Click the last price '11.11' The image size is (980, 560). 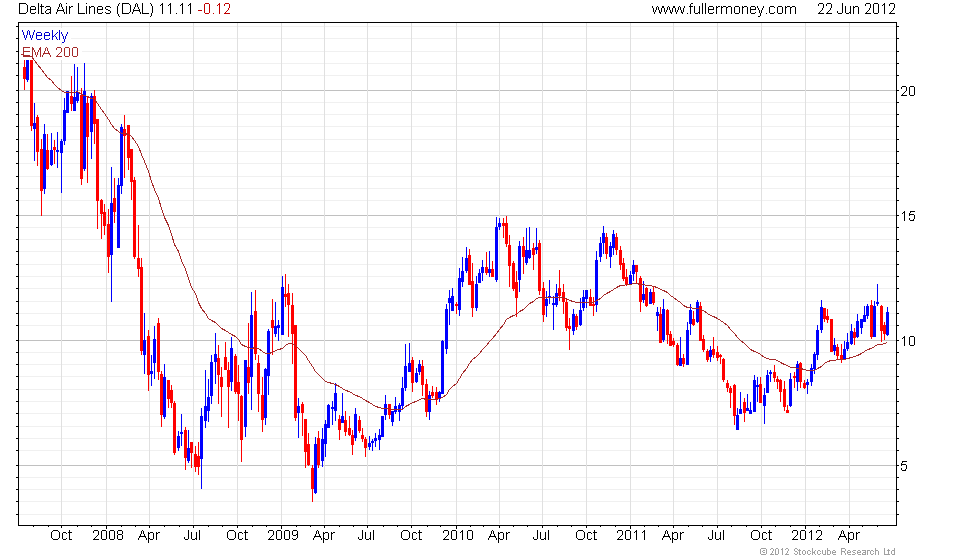(x=175, y=9)
